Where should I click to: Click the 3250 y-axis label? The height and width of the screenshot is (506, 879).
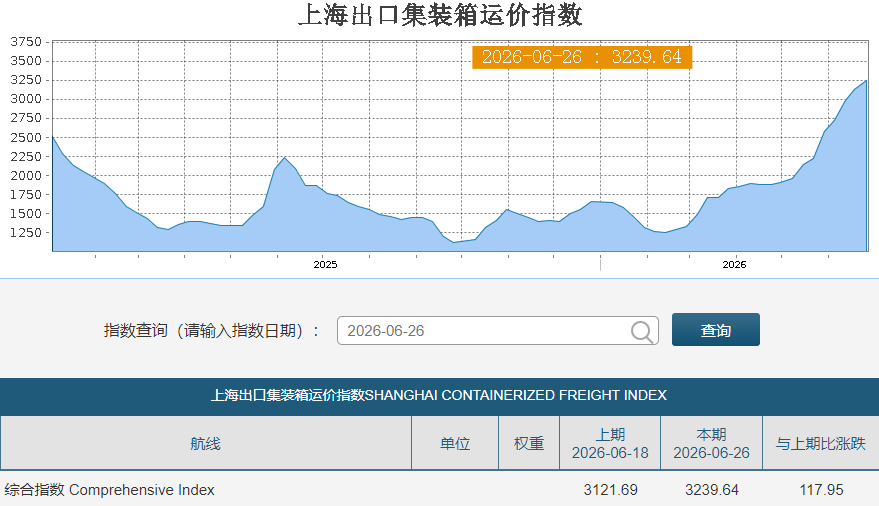click(26, 80)
